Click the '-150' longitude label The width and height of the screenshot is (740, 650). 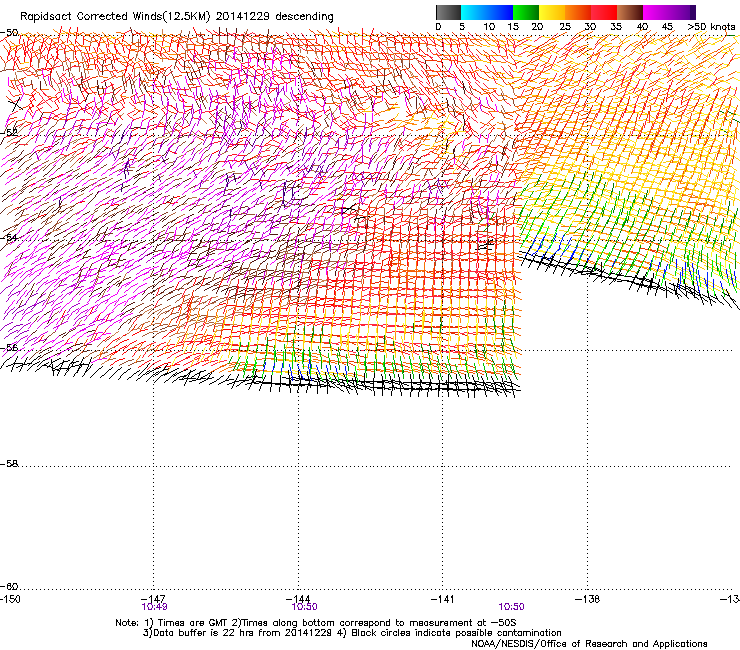tap(10, 599)
